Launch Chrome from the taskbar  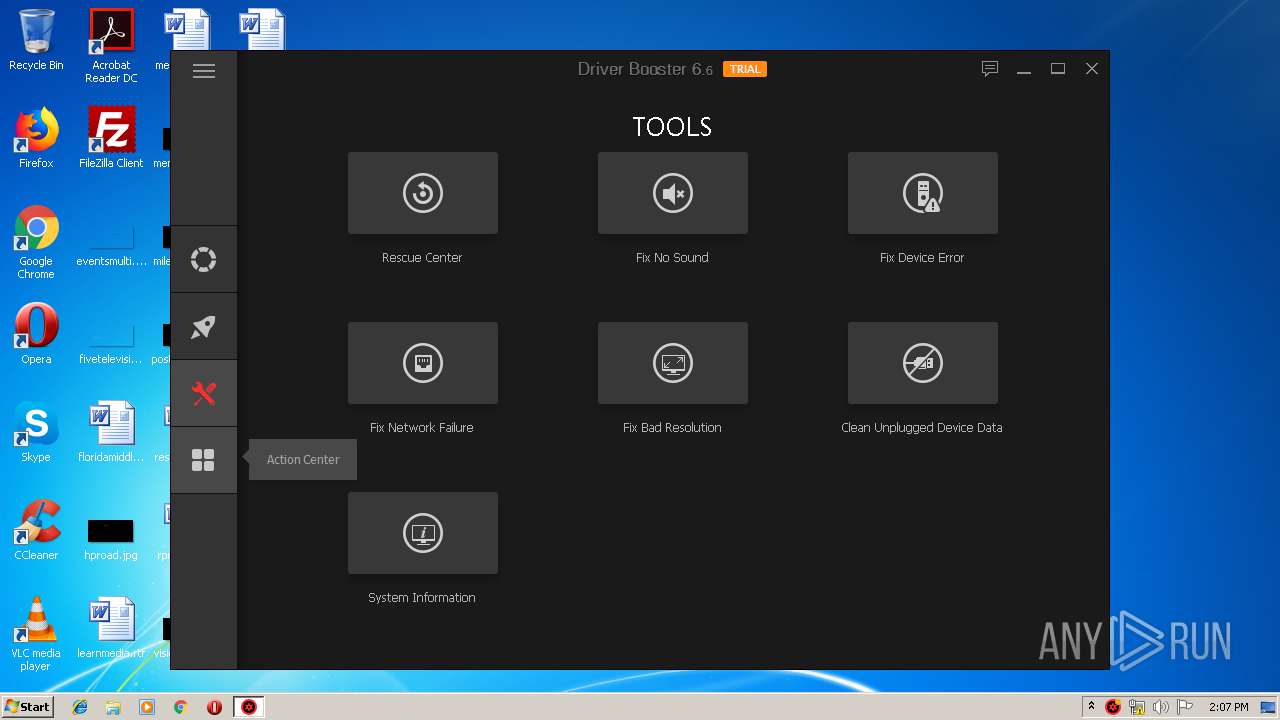(181, 707)
